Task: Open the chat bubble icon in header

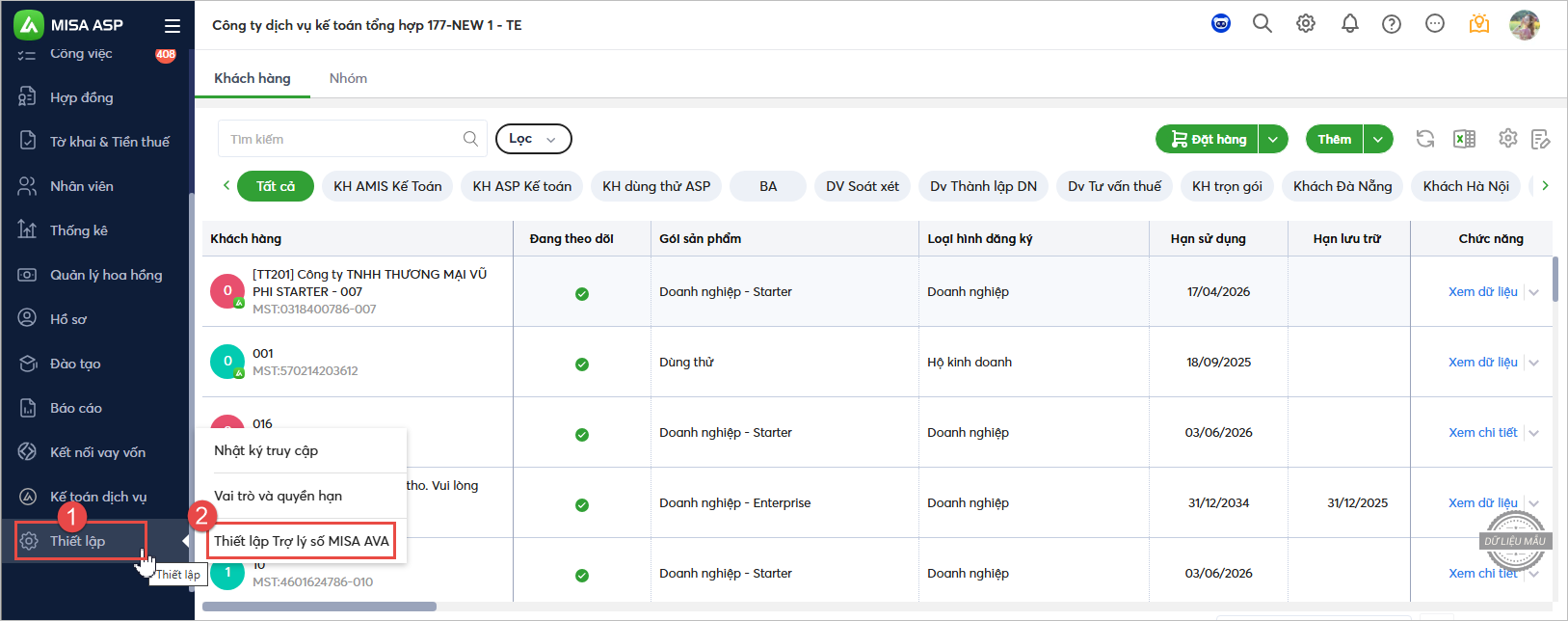Action: pos(1435,23)
